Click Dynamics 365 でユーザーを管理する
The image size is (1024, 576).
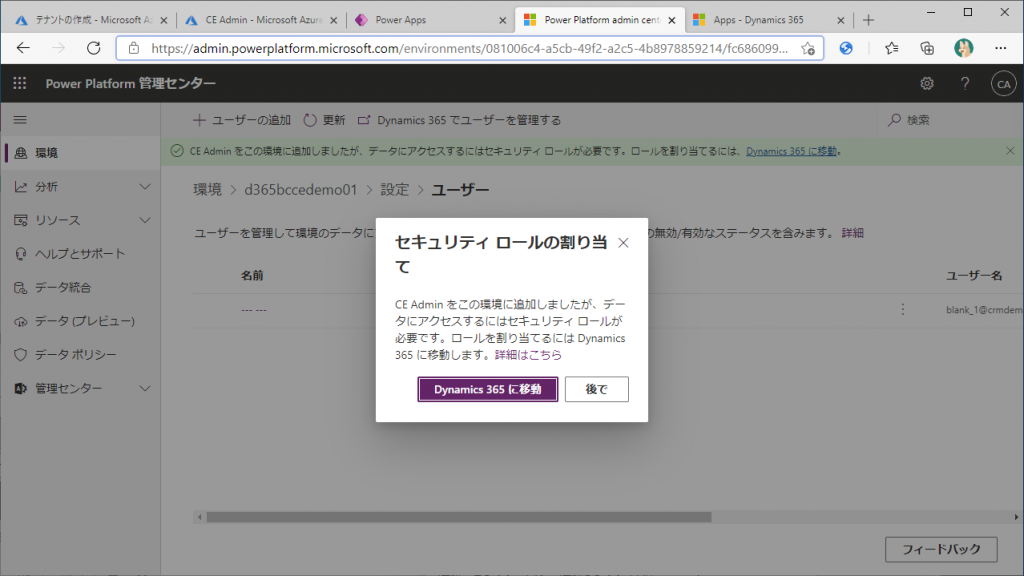(x=460, y=120)
